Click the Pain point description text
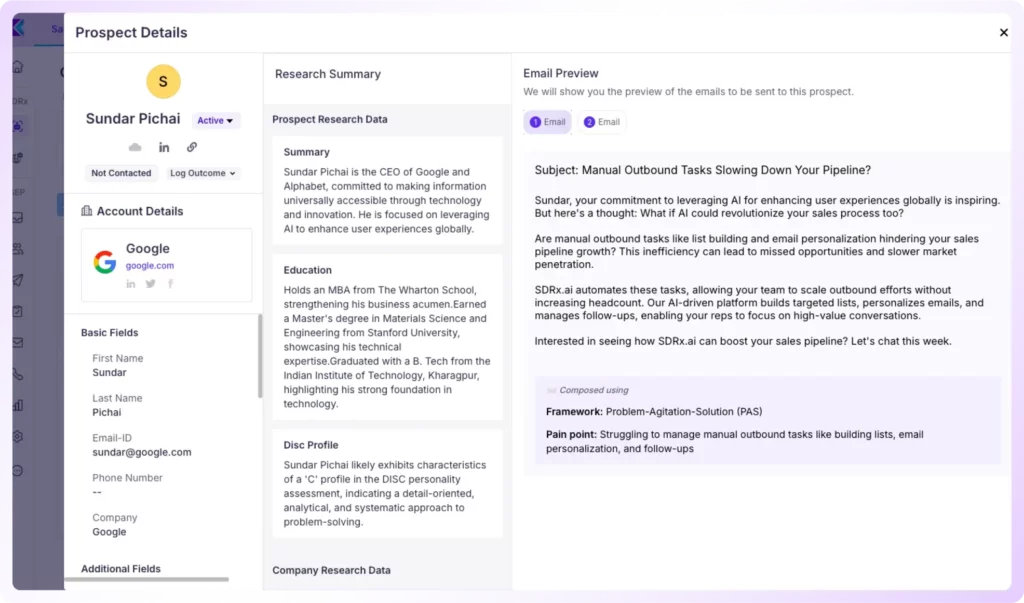 (x=735, y=442)
